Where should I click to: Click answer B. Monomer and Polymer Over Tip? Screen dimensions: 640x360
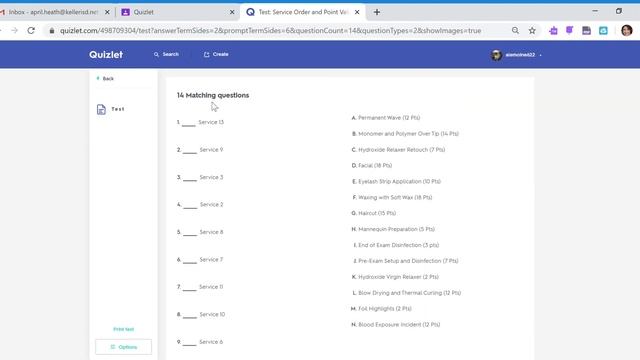coord(405,133)
